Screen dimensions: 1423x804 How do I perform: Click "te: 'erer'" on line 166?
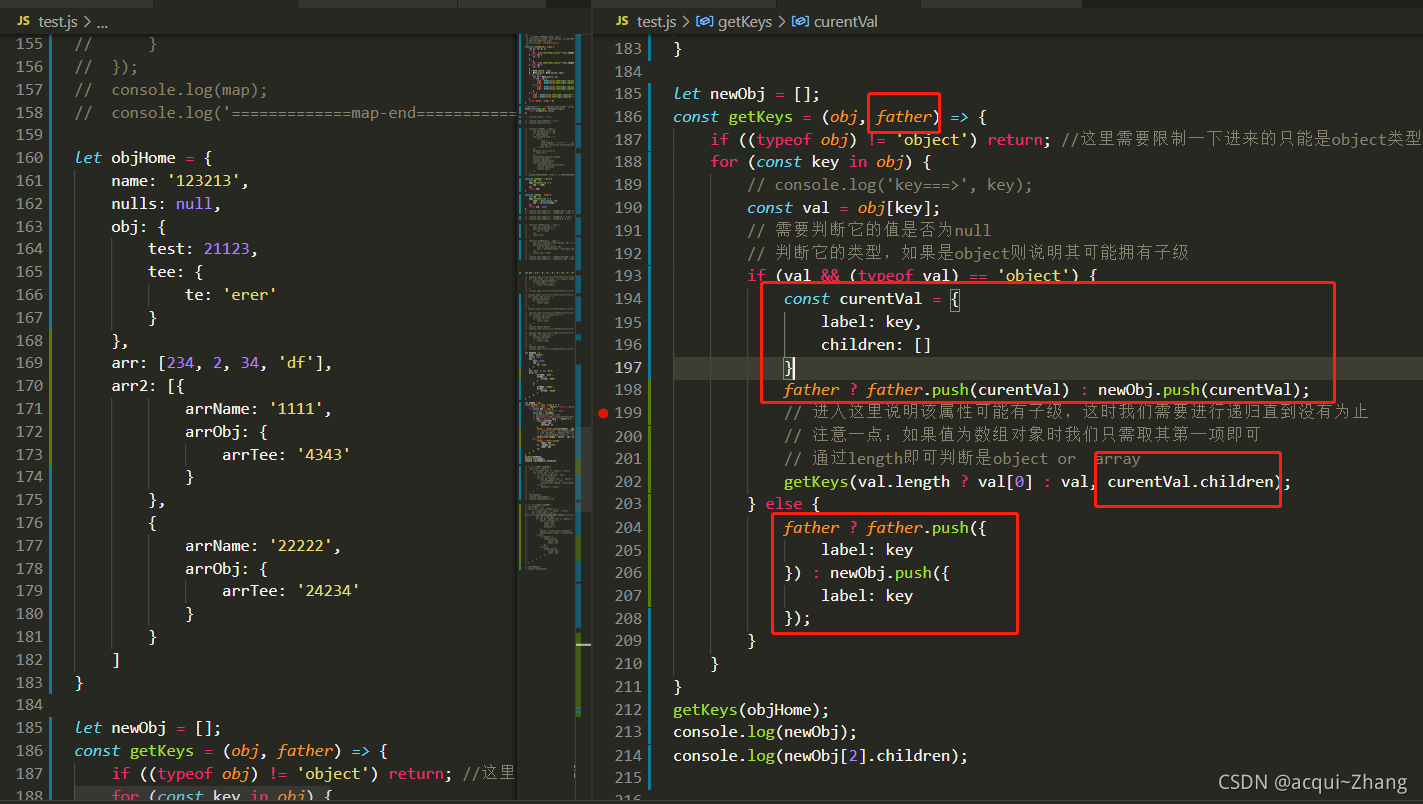(230, 295)
